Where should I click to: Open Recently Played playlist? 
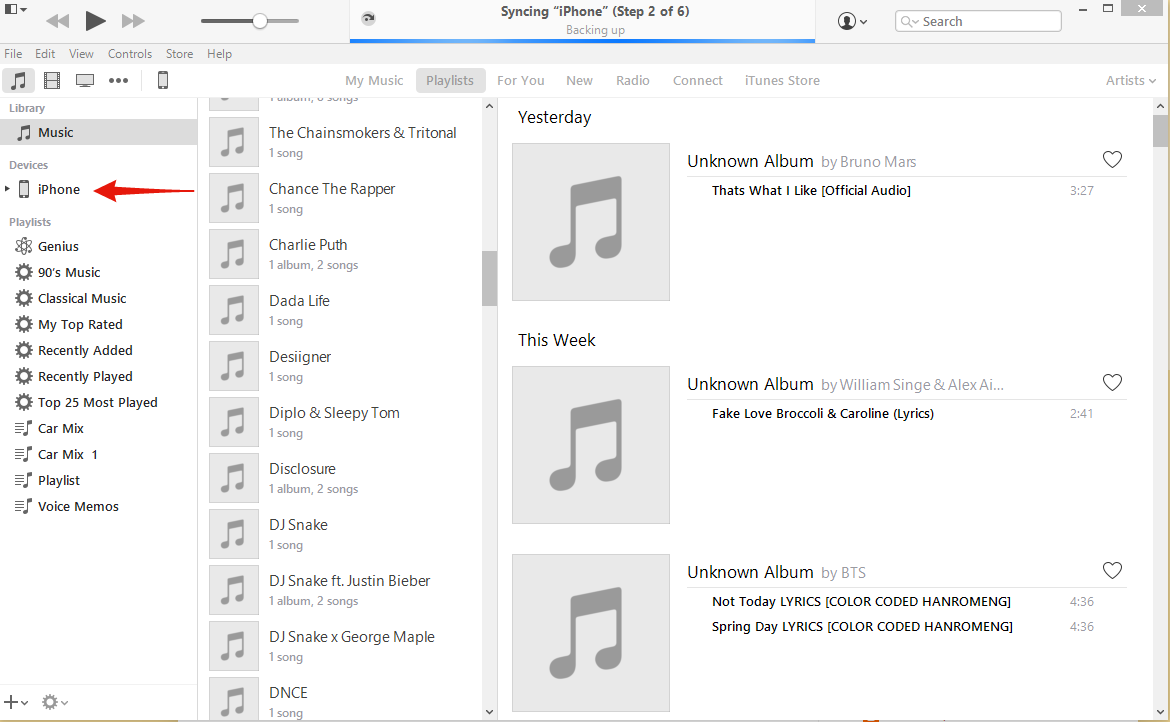(74, 377)
